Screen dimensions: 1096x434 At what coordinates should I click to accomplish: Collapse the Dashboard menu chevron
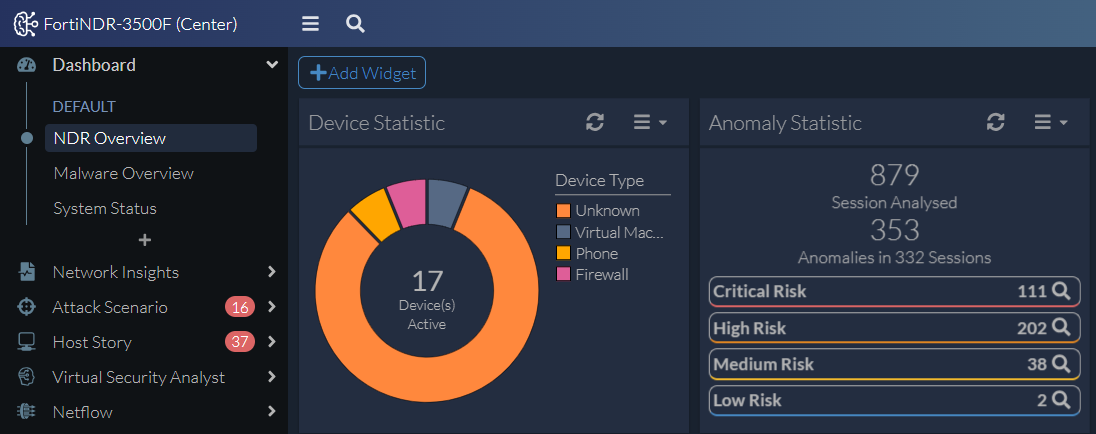[272, 65]
